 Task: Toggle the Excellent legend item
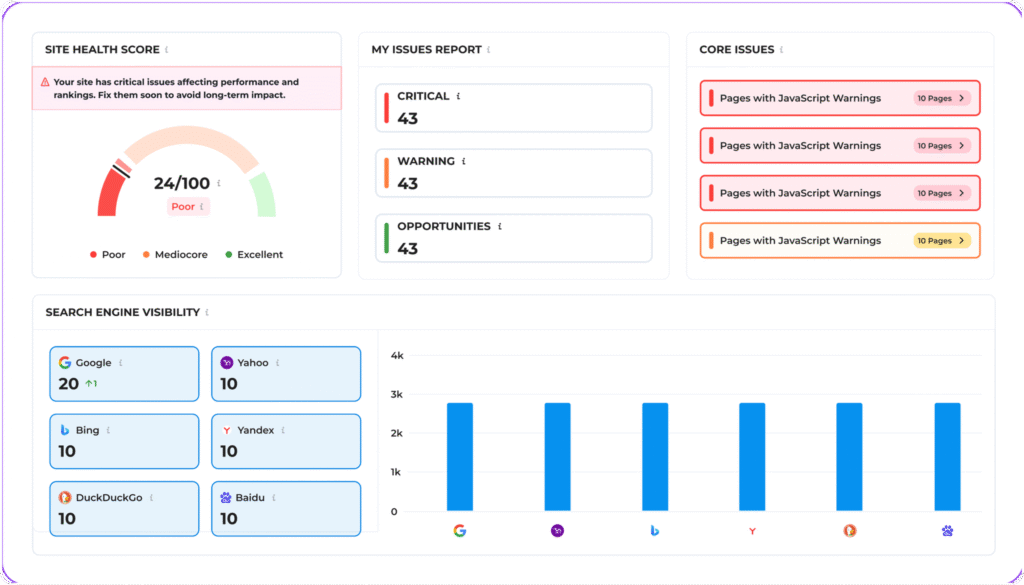254,255
